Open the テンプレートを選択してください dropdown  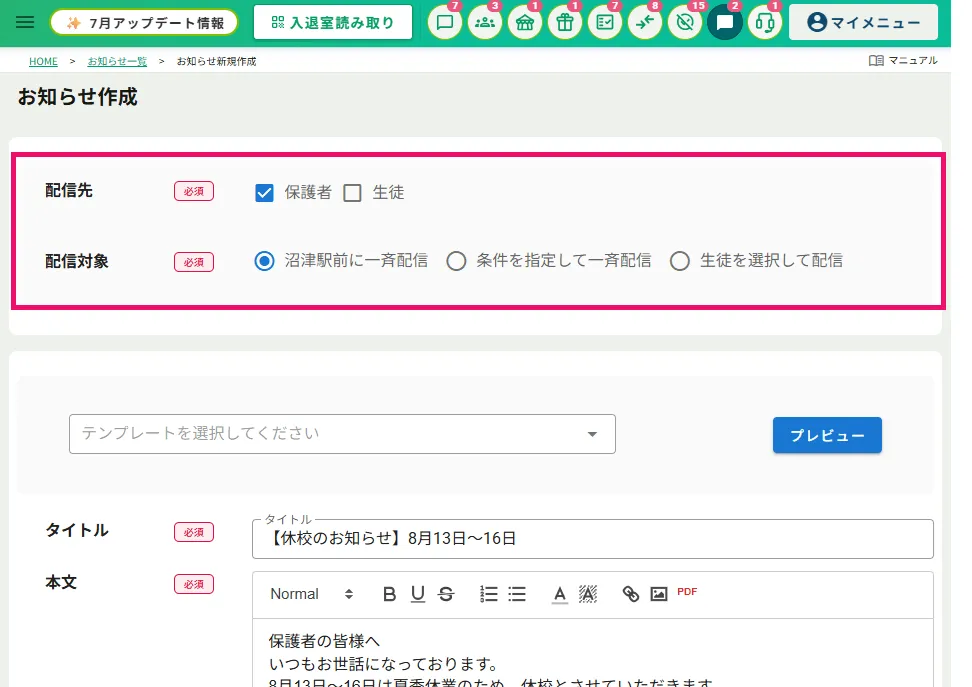pyautogui.click(x=342, y=434)
